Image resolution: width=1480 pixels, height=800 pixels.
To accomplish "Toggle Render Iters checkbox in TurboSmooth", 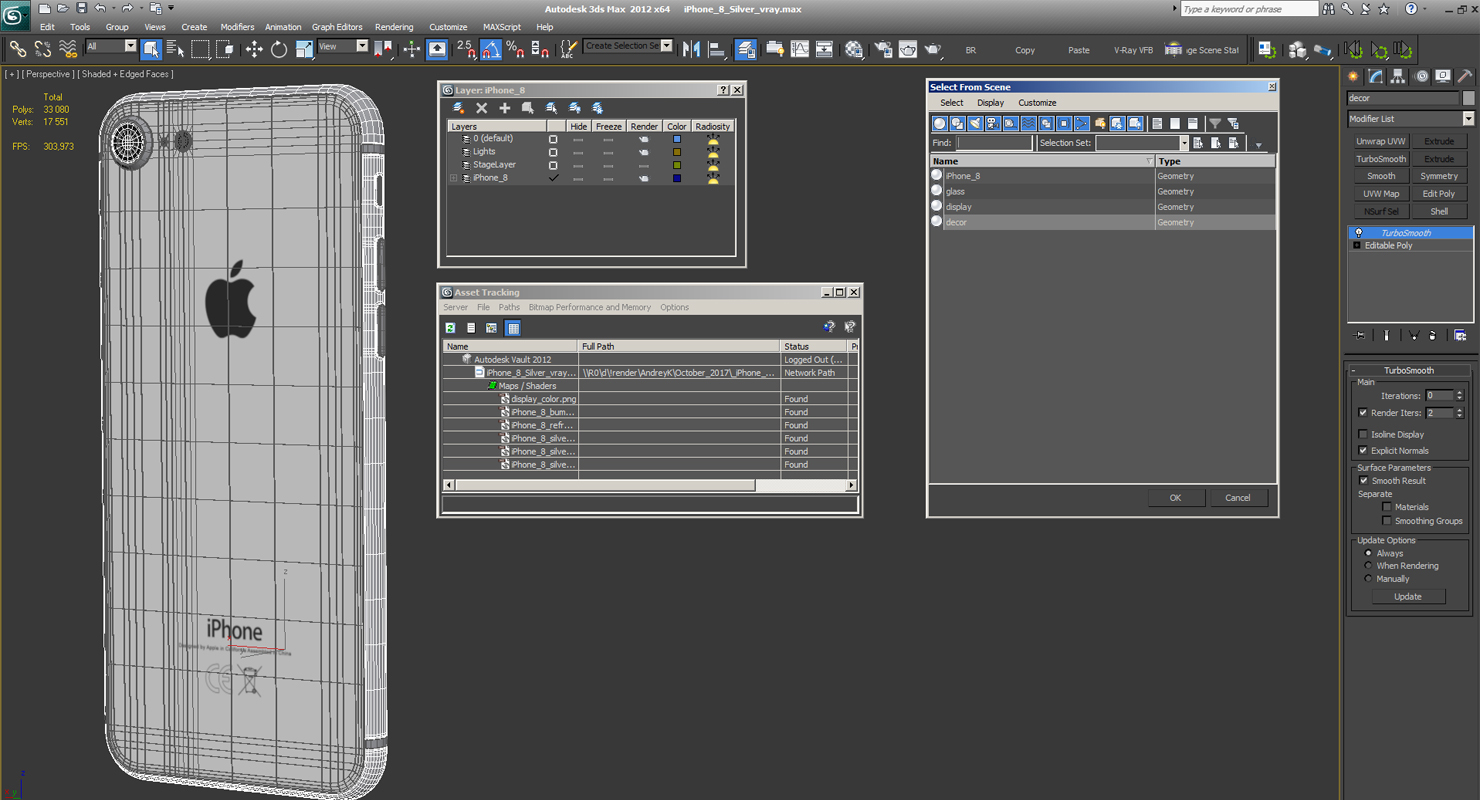I will 1363,412.
